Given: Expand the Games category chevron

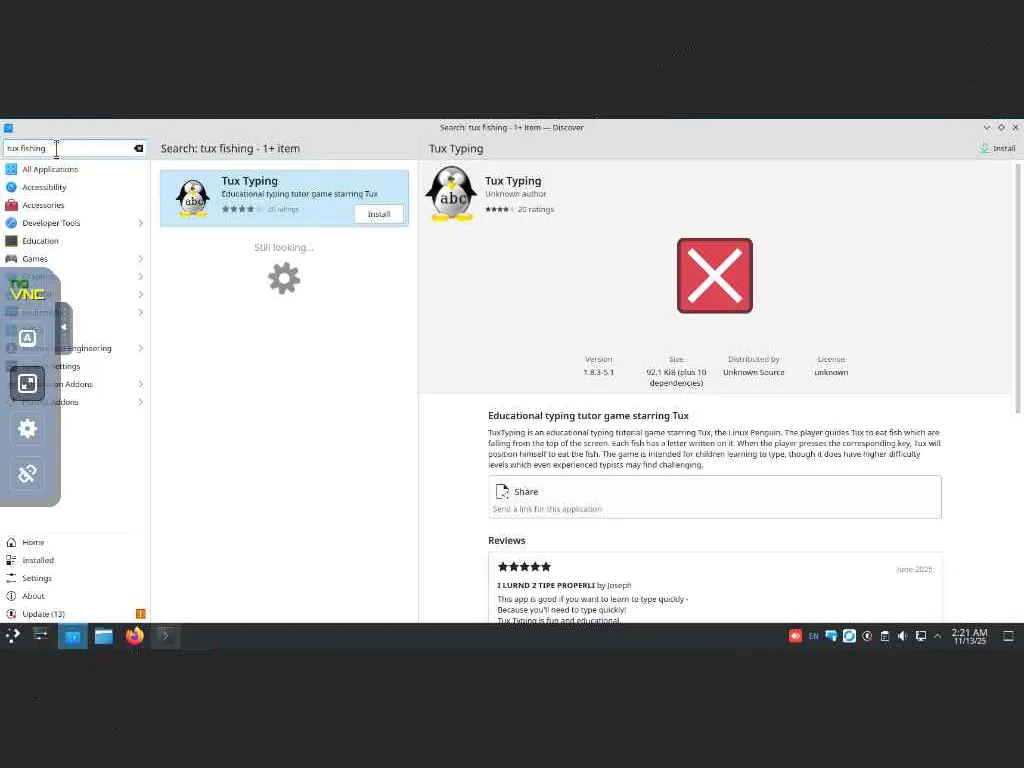Looking at the screenshot, I should 140,259.
